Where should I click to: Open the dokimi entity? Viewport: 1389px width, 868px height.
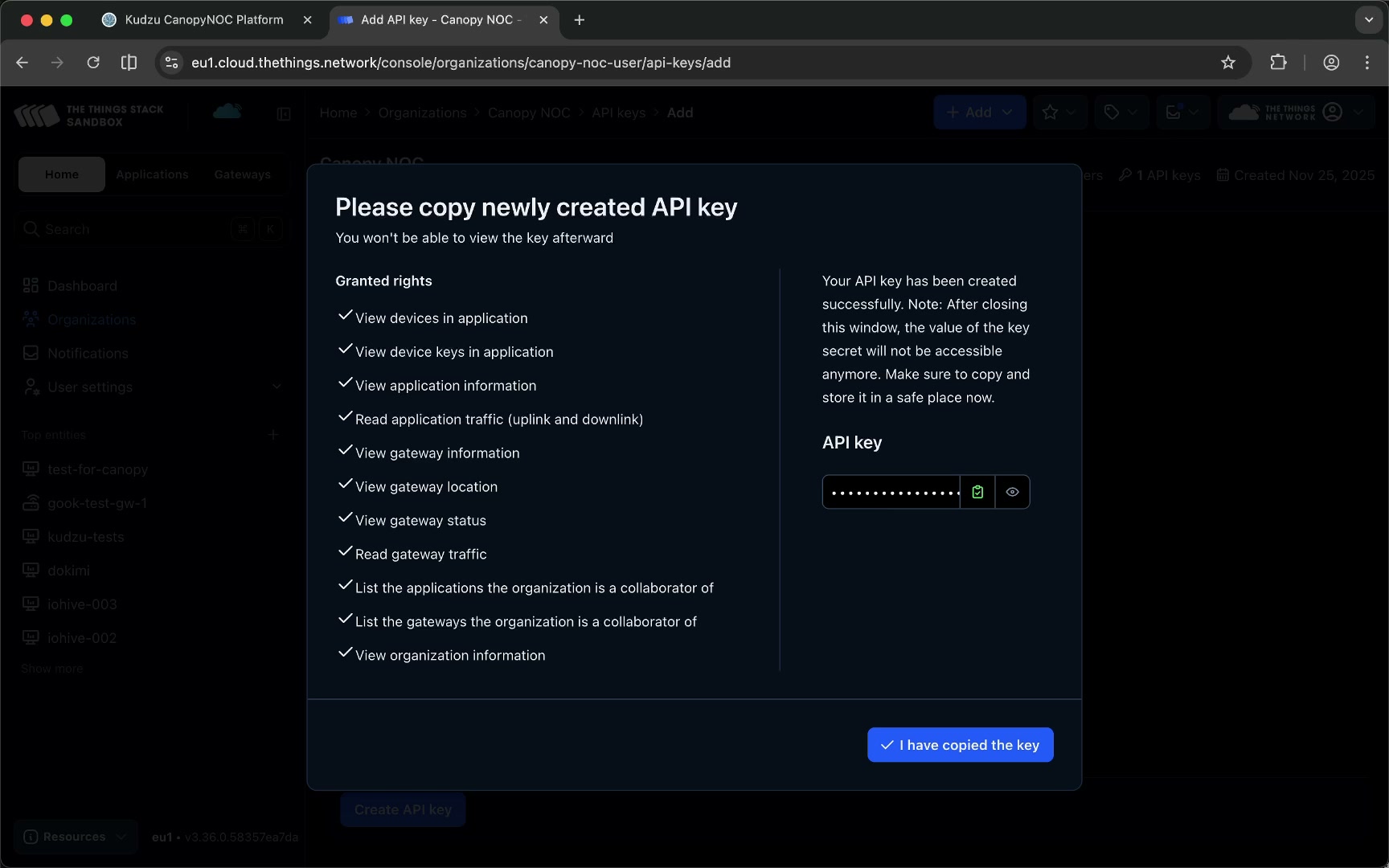coord(68,571)
